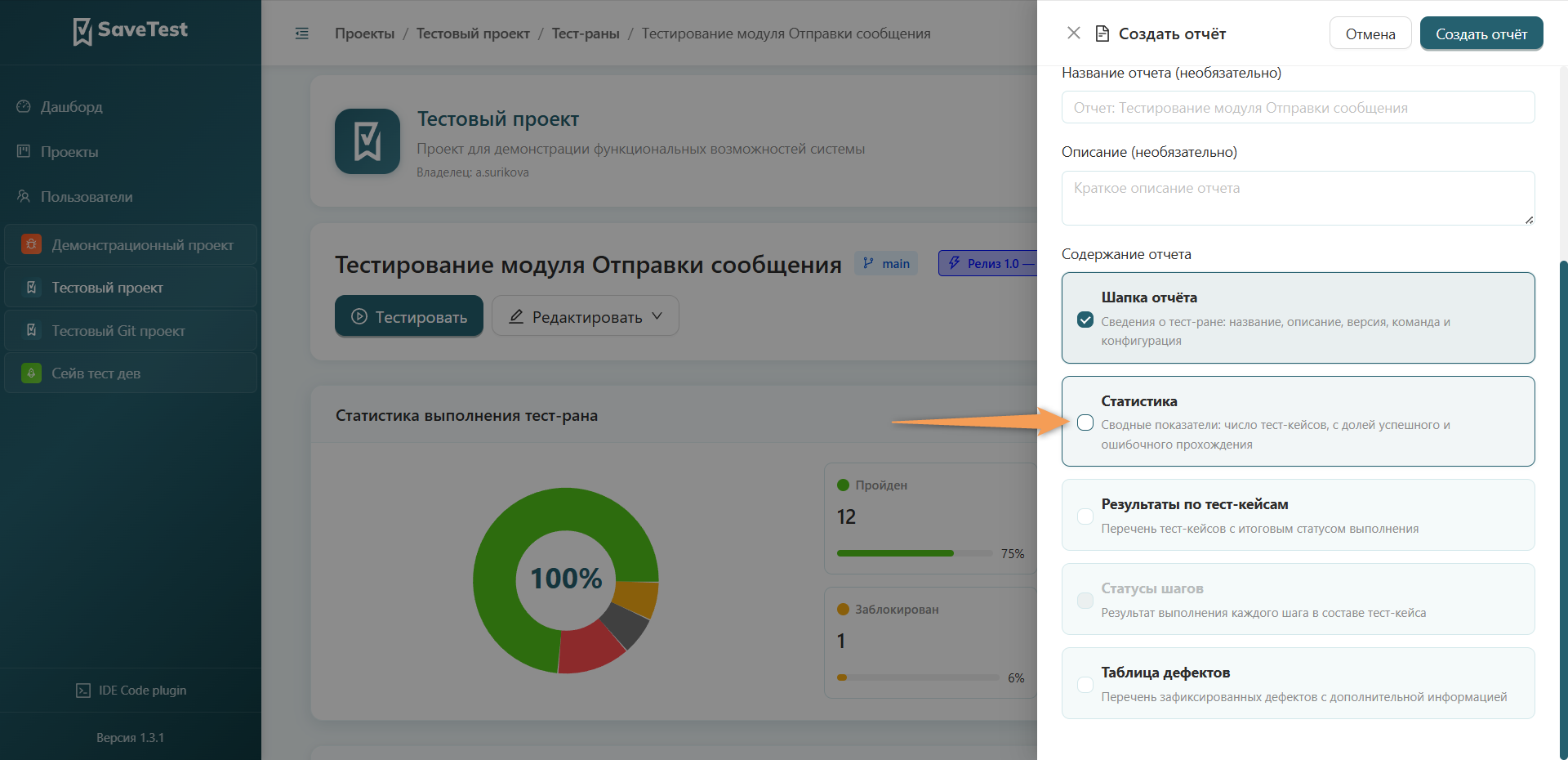This screenshot has width=1568, height=760.
Task: Click the Заблокирован status label
Action: (x=897, y=610)
